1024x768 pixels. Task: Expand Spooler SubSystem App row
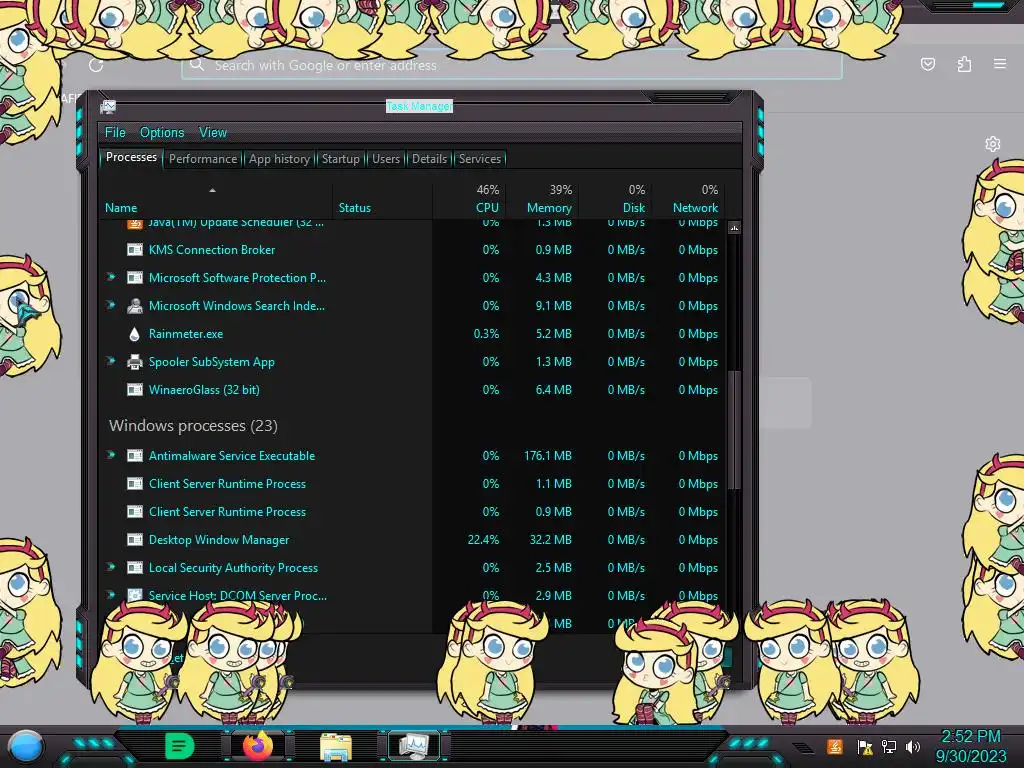click(x=111, y=361)
